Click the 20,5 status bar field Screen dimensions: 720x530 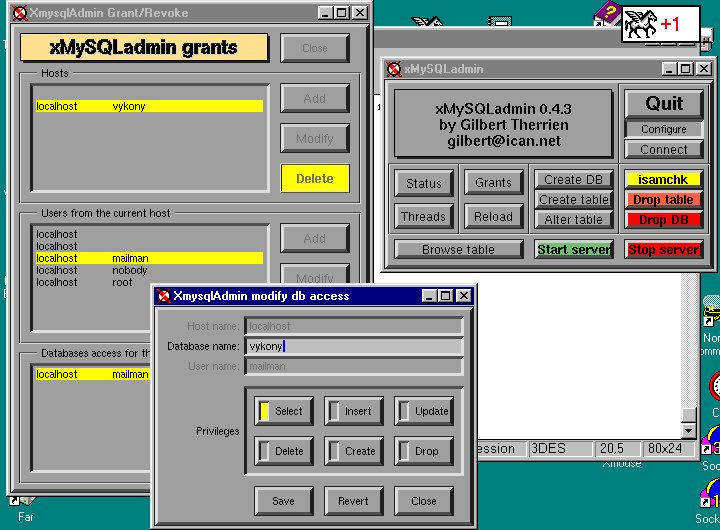click(x=618, y=449)
